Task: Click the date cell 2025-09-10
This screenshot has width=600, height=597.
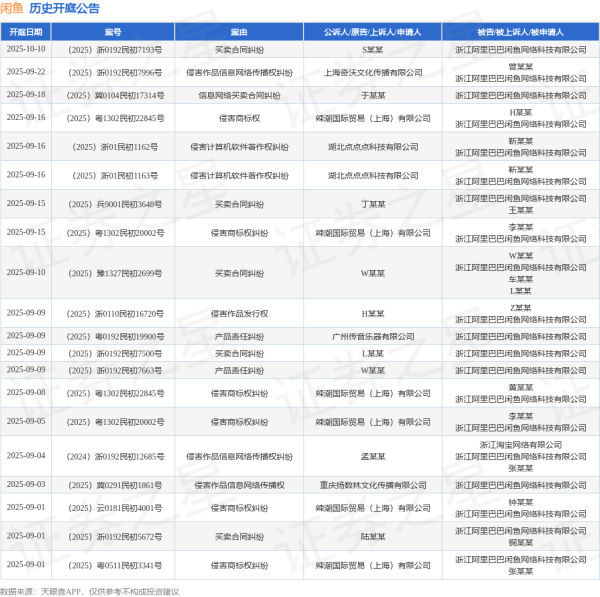Action: pyautogui.click(x=26, y=272)
